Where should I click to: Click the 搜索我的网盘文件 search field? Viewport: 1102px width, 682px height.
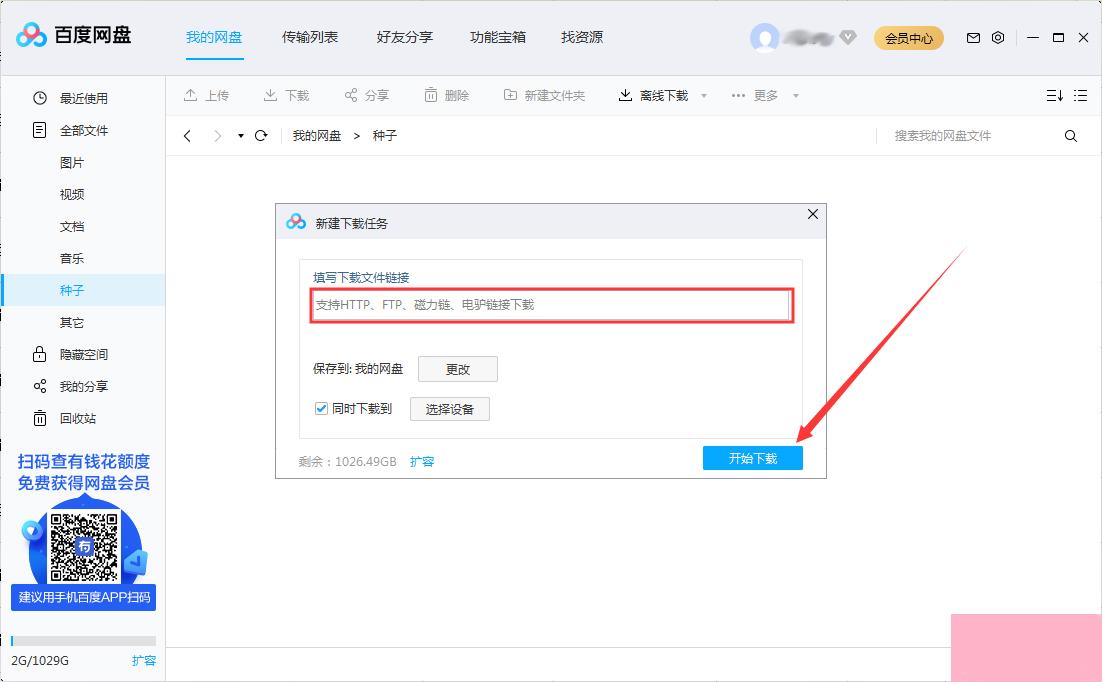click(970, 136)
